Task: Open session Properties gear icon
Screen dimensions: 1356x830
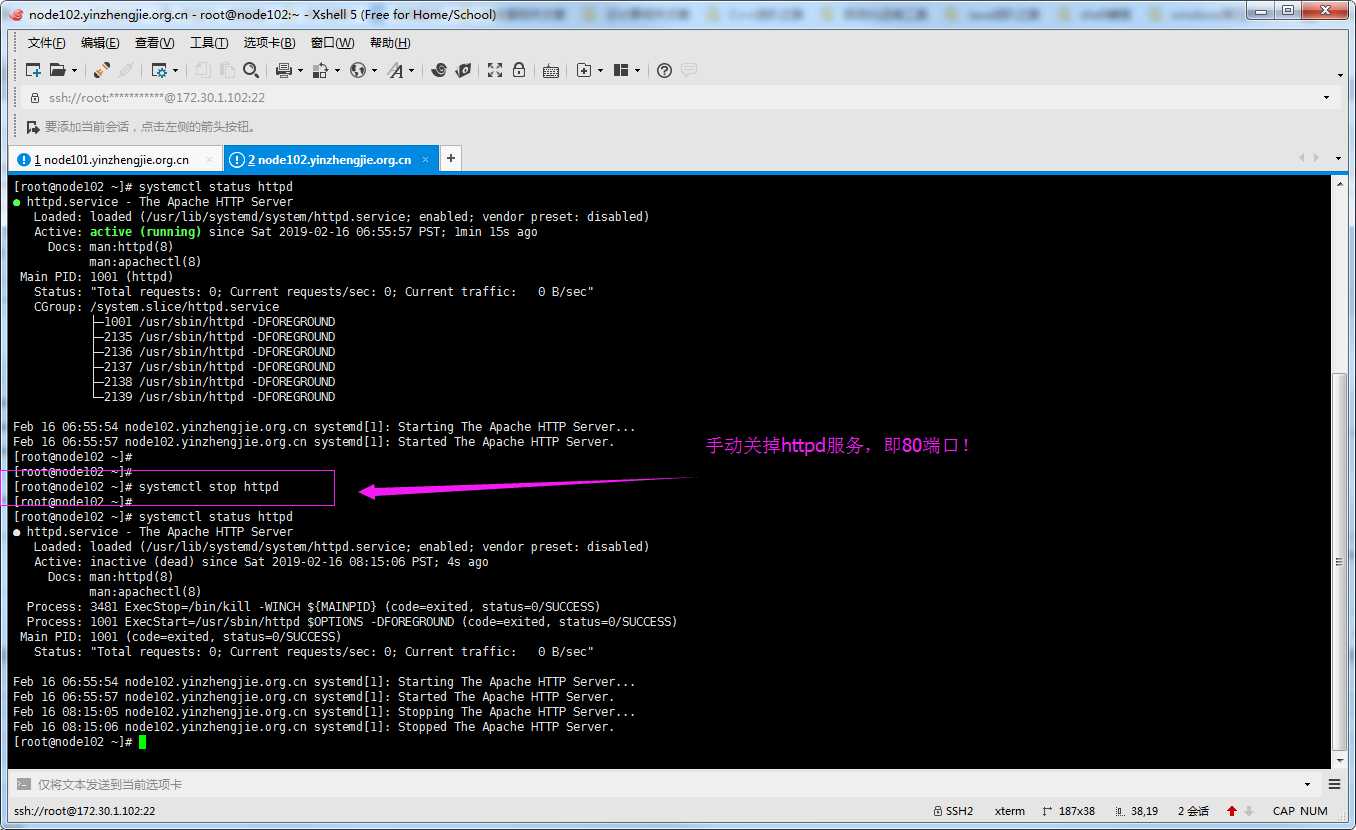Action: pos(159,70)
